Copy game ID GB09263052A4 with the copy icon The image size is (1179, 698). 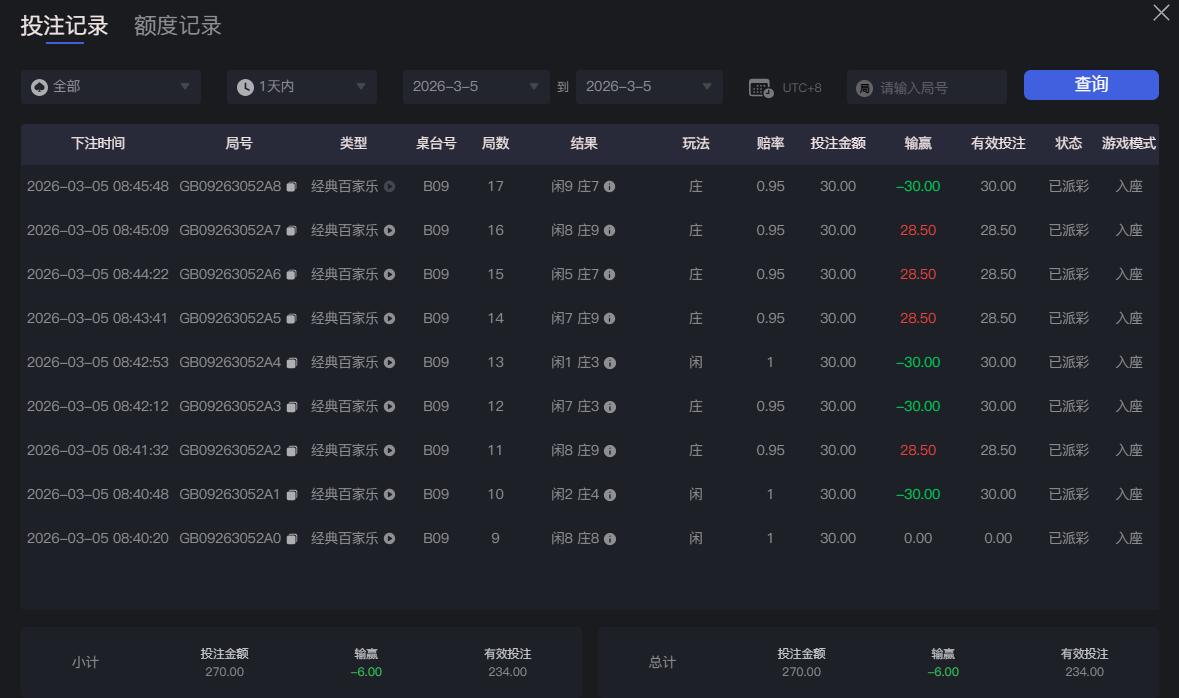[290, 362]
